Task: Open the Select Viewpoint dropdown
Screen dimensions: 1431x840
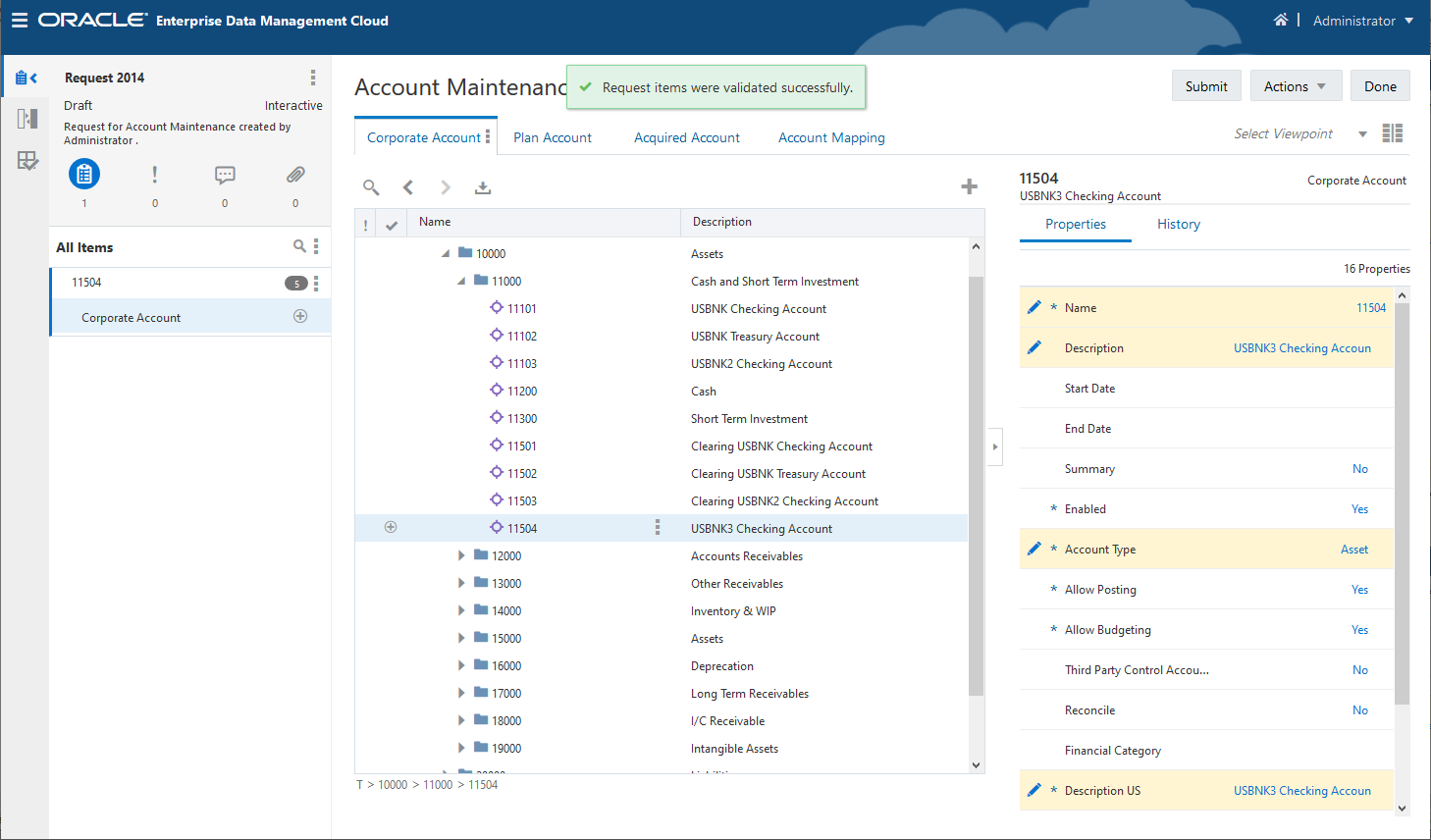Action: 1362,134
